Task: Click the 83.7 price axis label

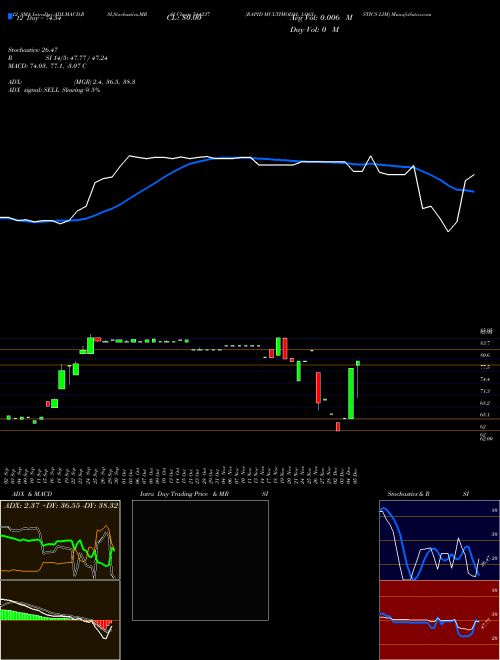Action: (485, 343)
